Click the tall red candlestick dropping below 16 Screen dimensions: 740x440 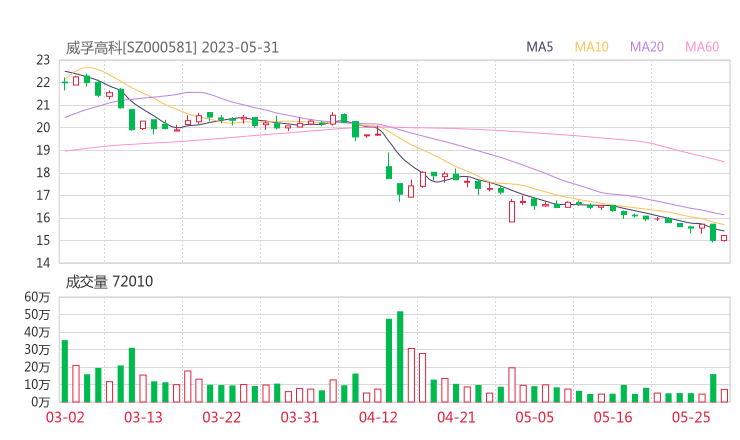pos(512,211)
